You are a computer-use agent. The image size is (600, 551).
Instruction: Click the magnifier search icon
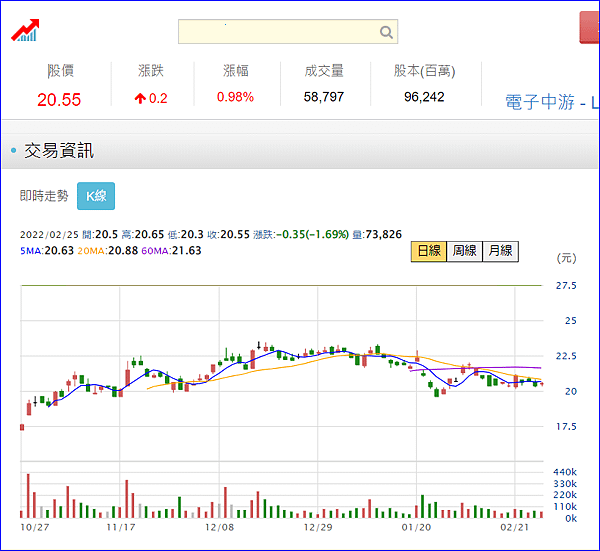pyautogui.click(x=386, y=33)
